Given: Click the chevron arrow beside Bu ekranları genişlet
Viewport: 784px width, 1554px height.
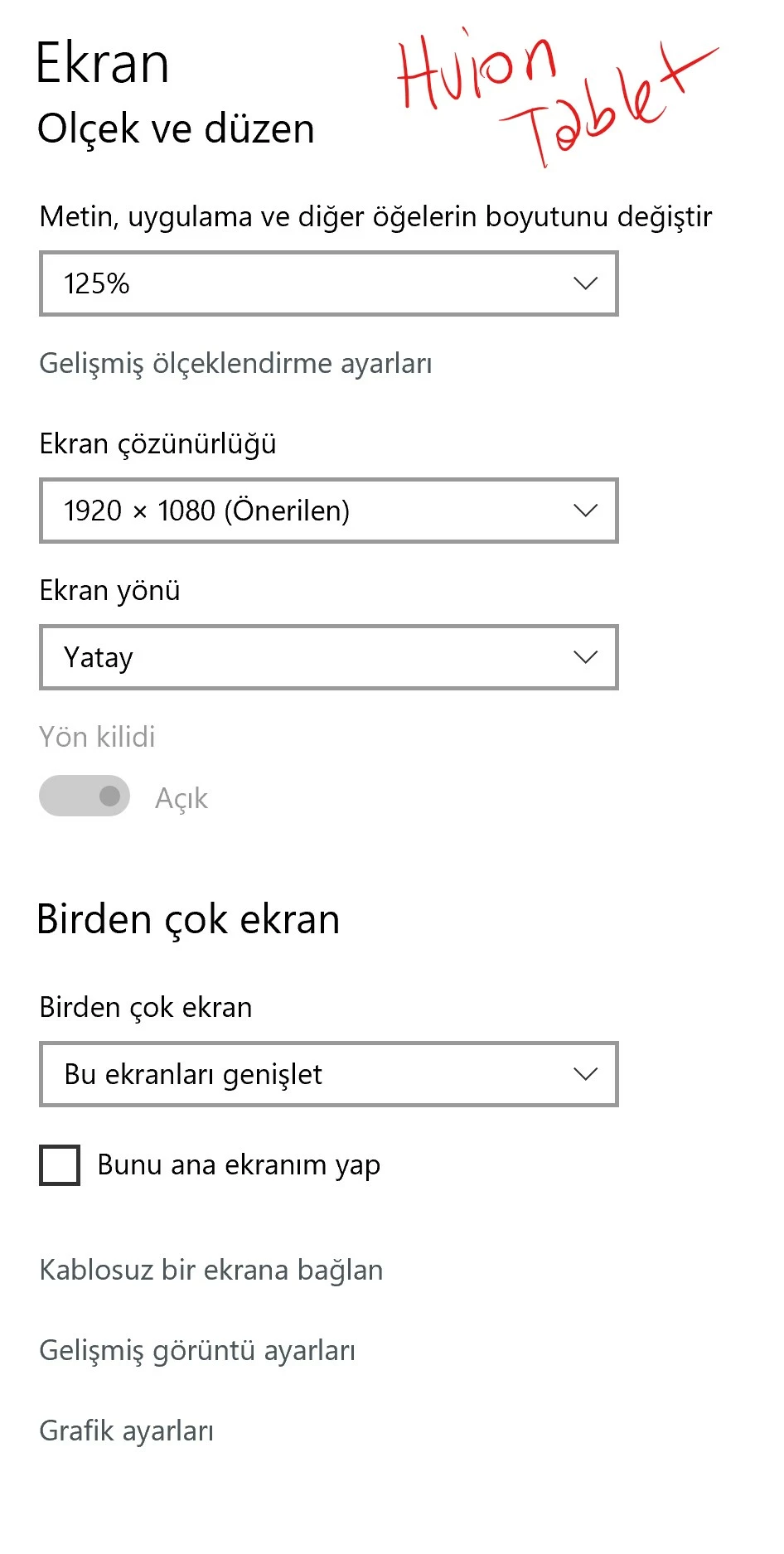Looking at the screenshot, I should click(x=585, y=1074).
